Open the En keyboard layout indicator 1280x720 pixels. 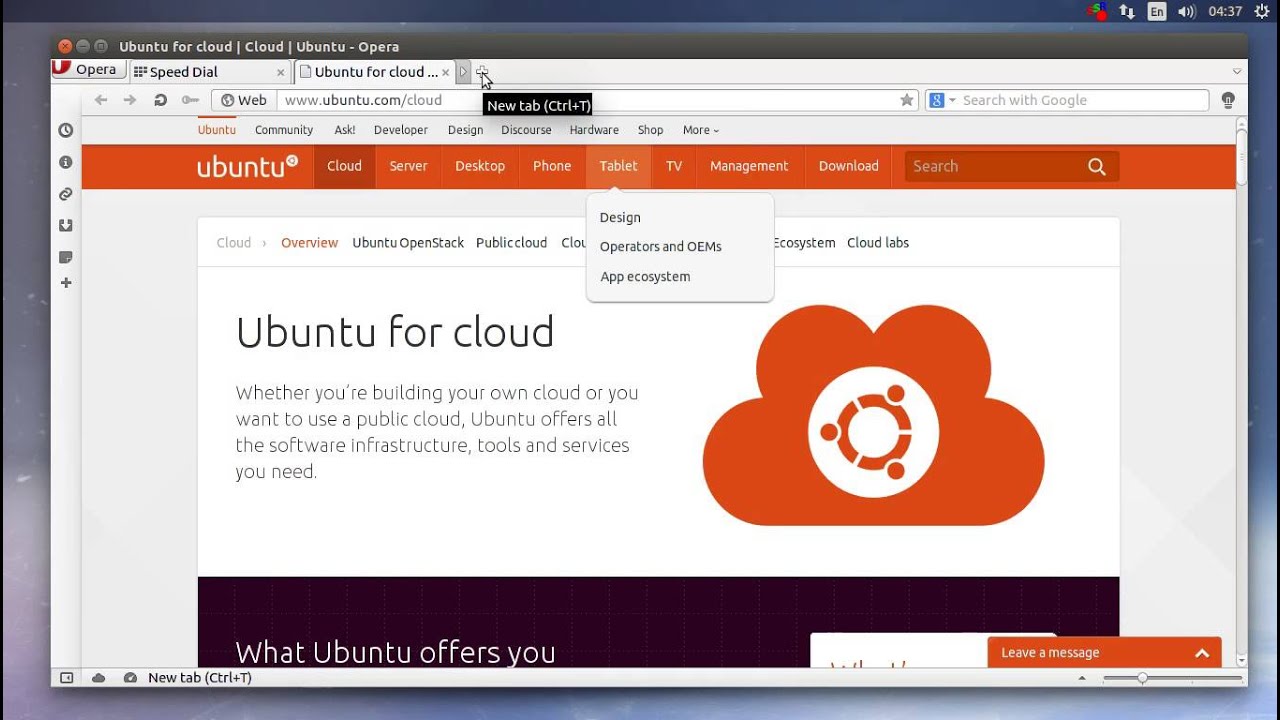[x=1157, y=12]
